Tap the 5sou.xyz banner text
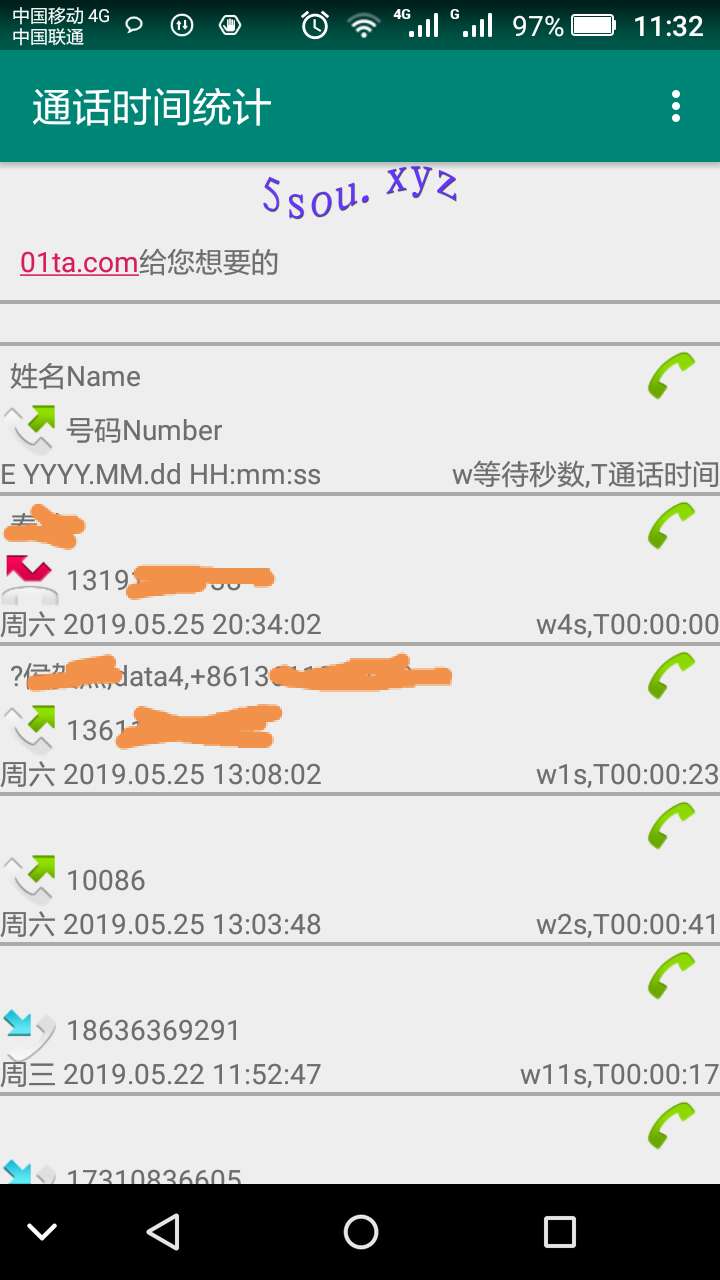Viewport: 720px width, 1280px height. click(360, 192)
